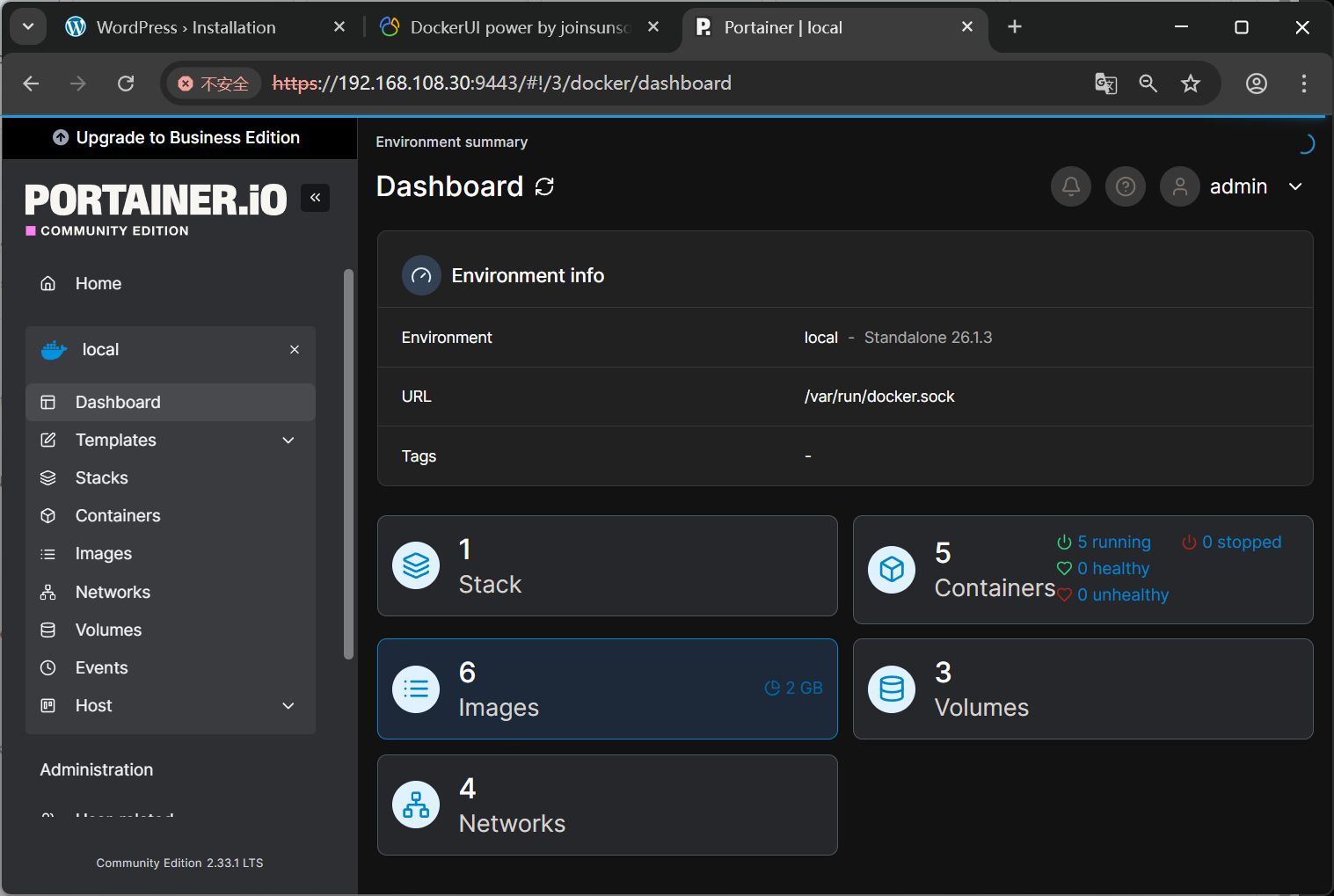Image resolution: width=1334 pixels, height=896 pixels.
Task: Click the PORTAINER.iO logo
Action: tap(156, 200)
